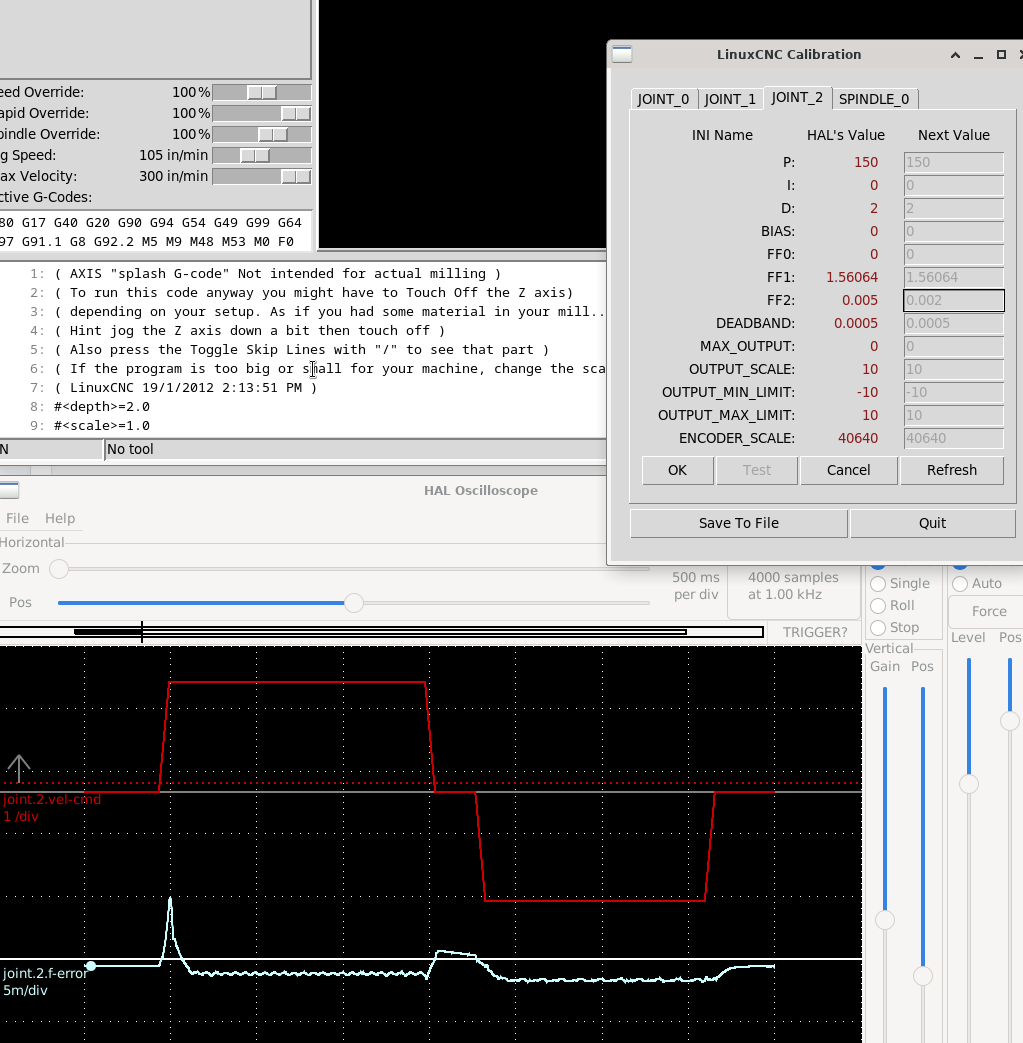Click the oscilloscope Zoom slider handle

[59, 569]
